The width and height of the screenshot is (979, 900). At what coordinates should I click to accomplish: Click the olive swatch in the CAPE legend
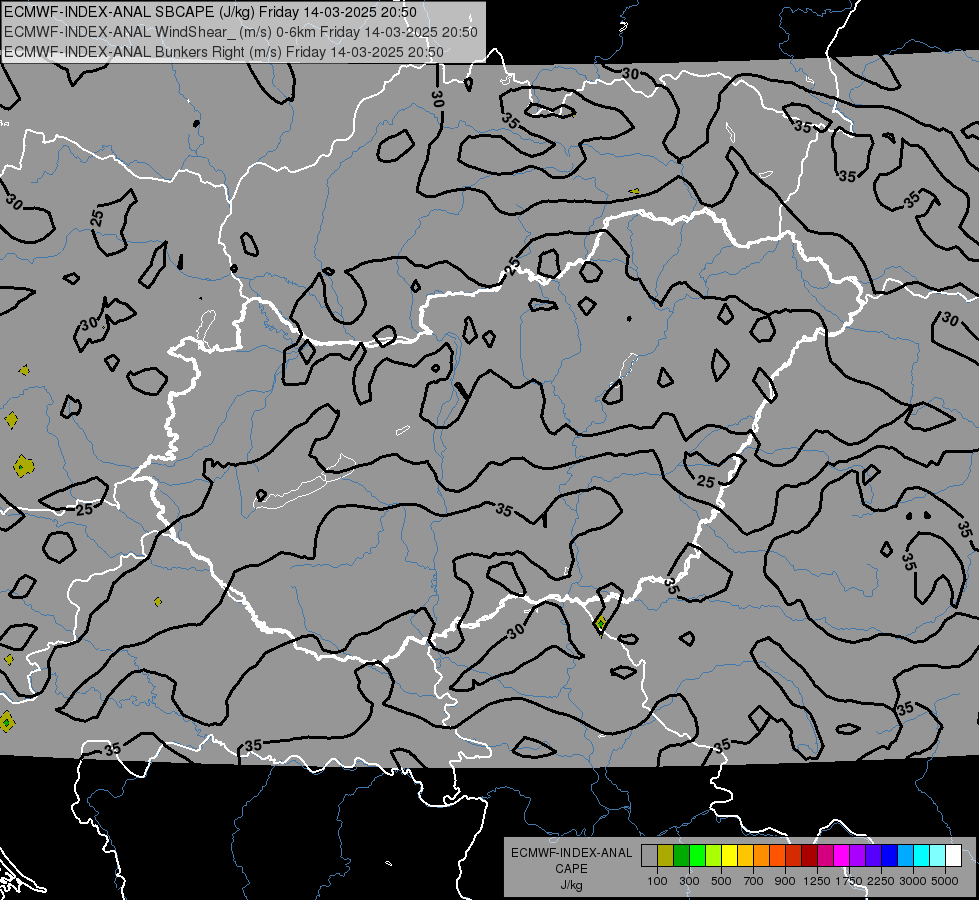click(x=666, y=855)
